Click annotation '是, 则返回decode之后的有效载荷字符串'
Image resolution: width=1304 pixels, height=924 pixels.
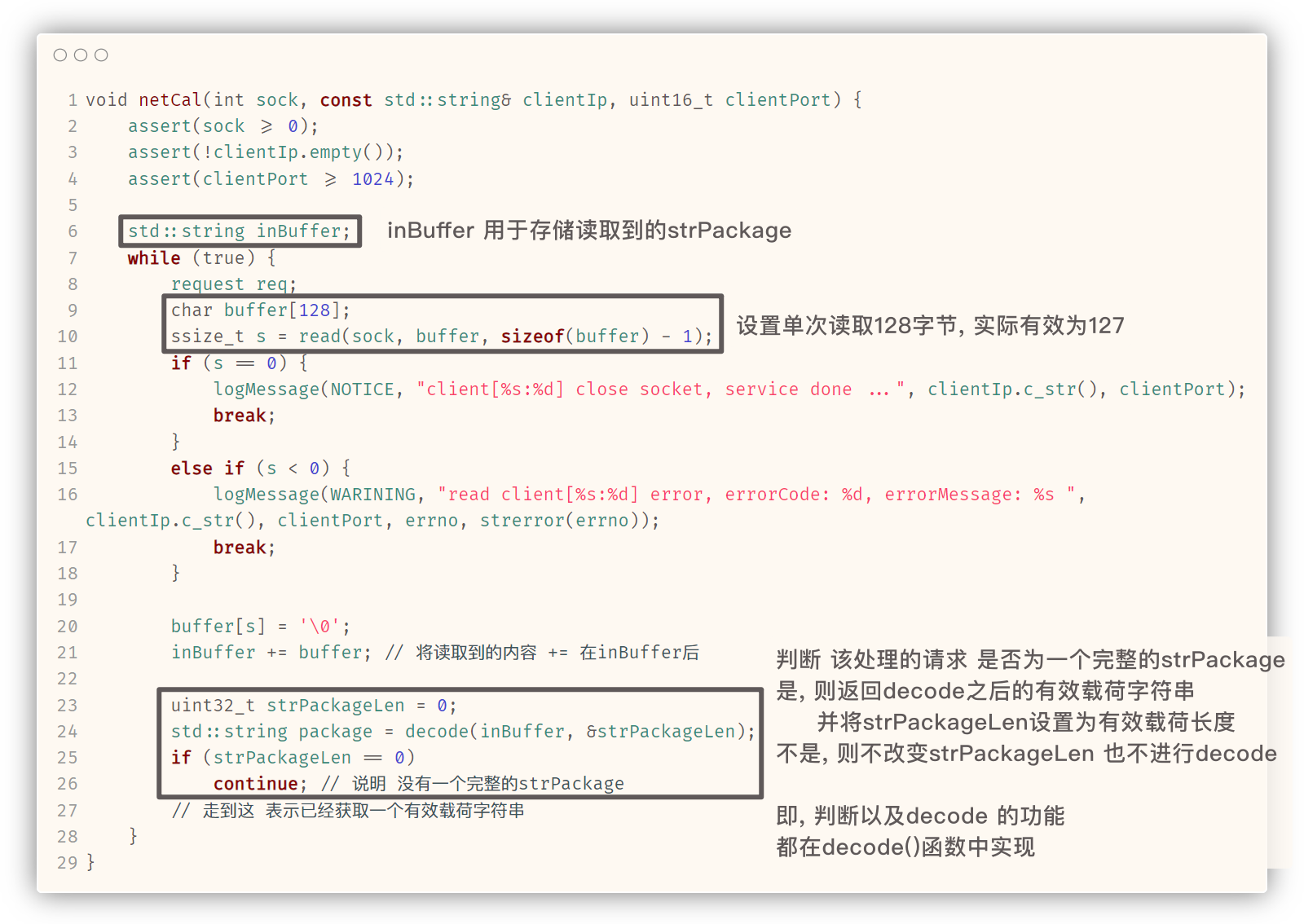[985, 691]
